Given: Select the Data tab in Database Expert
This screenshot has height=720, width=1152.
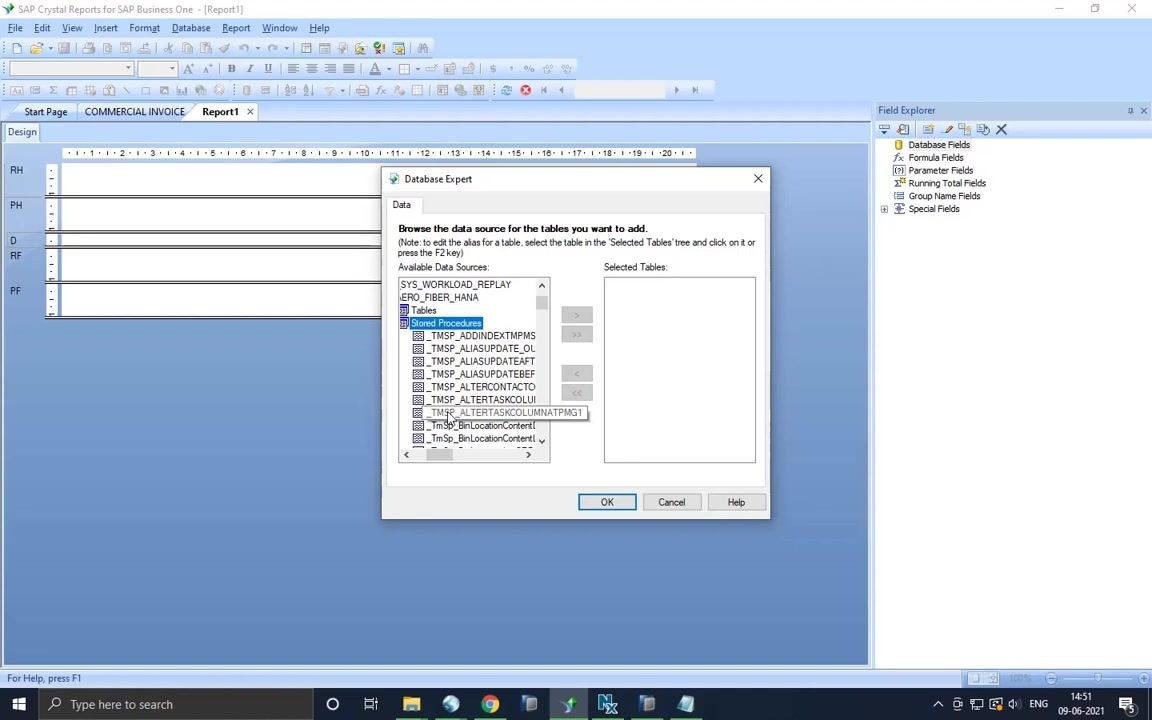Looking at the screenshot, I should [x=402, y=205].
